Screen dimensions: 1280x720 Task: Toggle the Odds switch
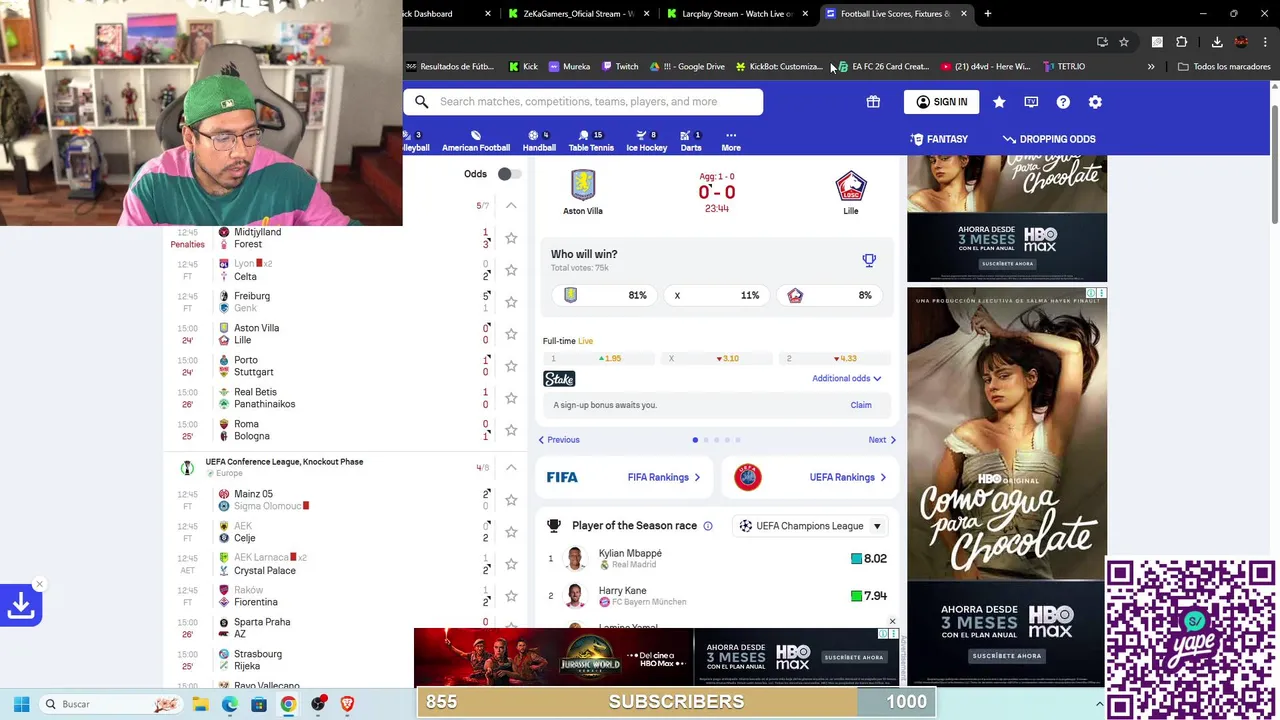(x=509, y=174)
